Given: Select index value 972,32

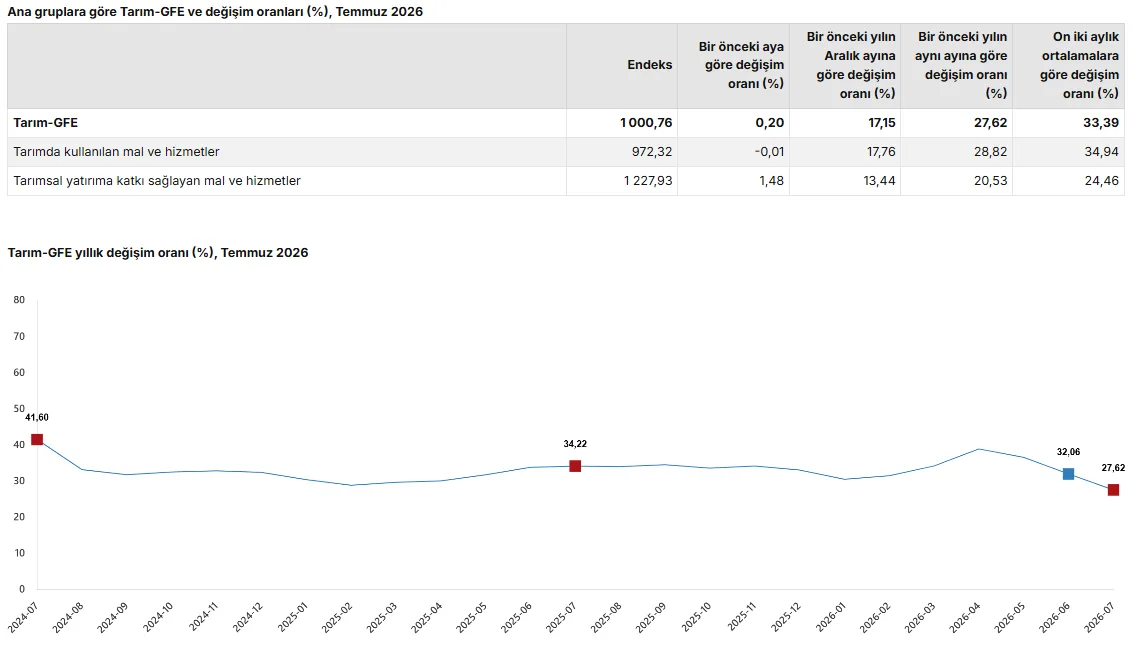Looking at the screenshot, I should click(x=652, y=152).
